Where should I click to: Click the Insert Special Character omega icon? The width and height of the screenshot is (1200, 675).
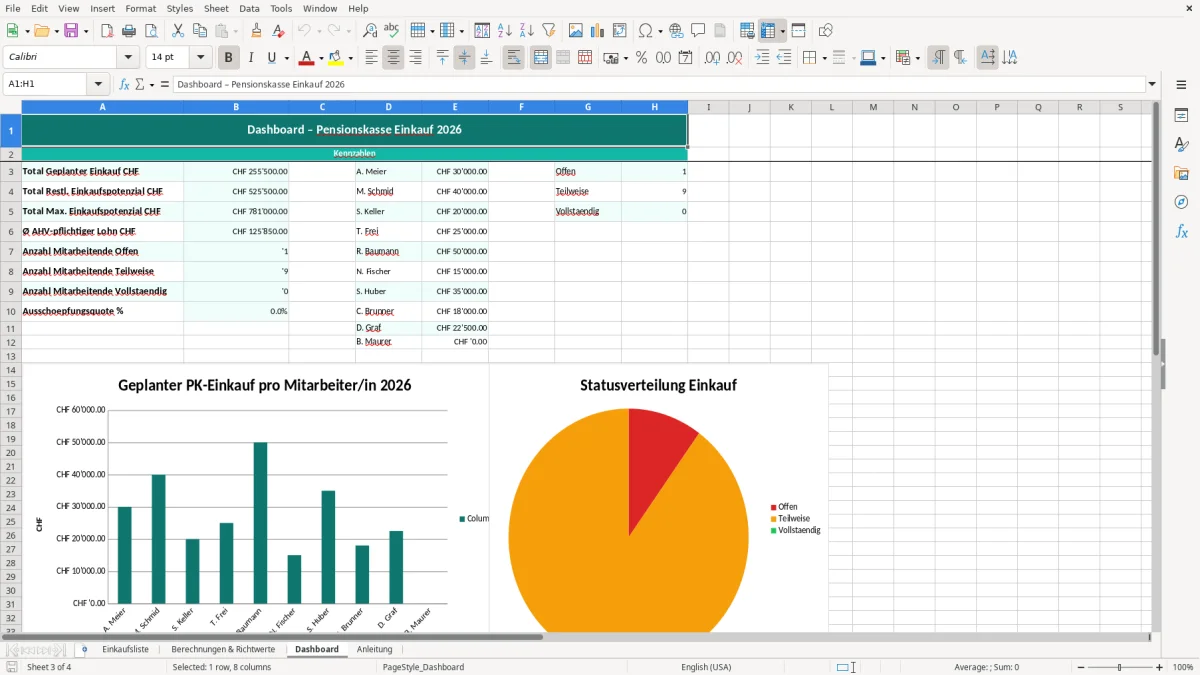645,31
